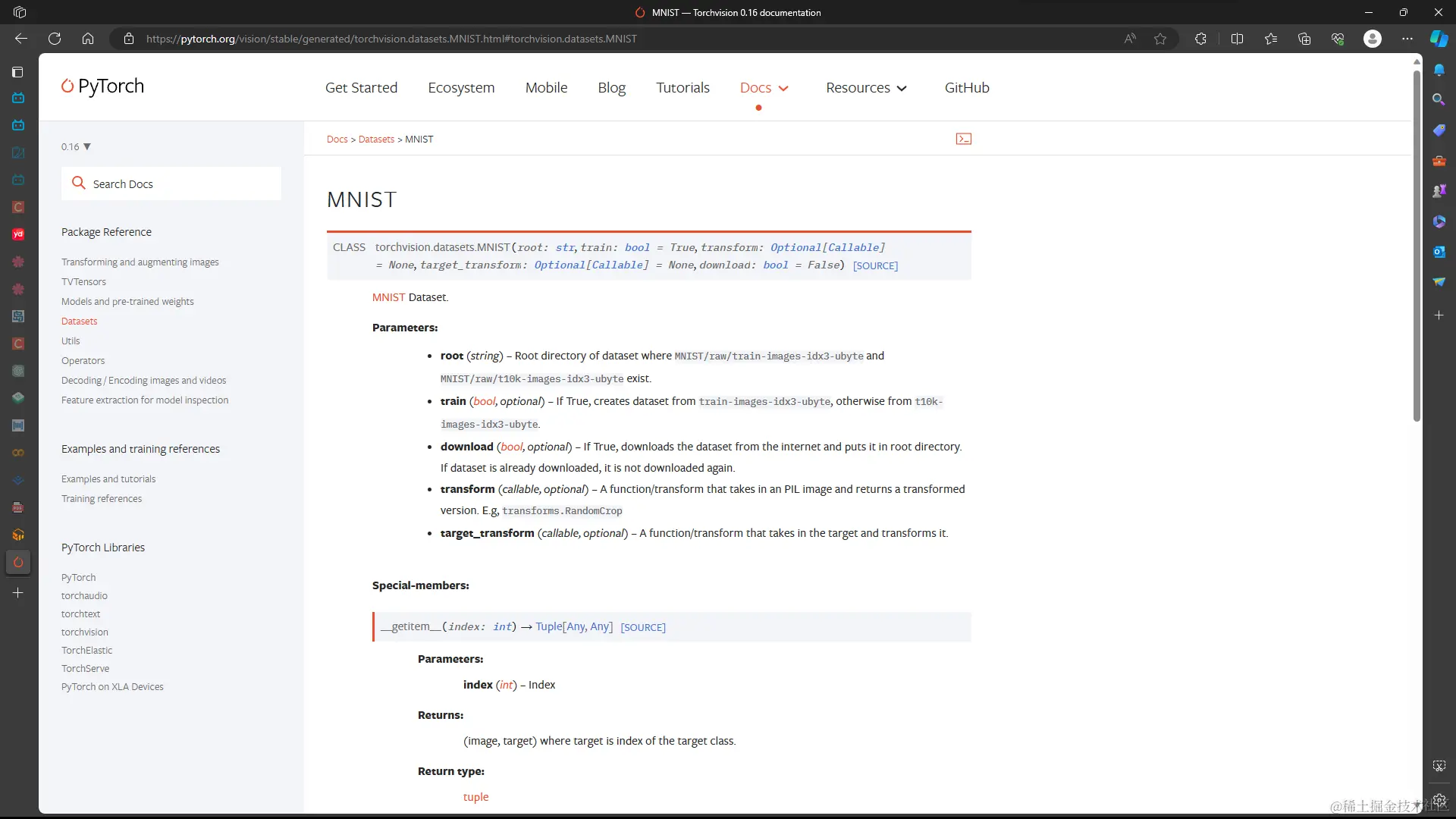This screenshot has width=1456, height=819.
Task: Open Datasets in the sidebar
Action: (x=79, y=322)
